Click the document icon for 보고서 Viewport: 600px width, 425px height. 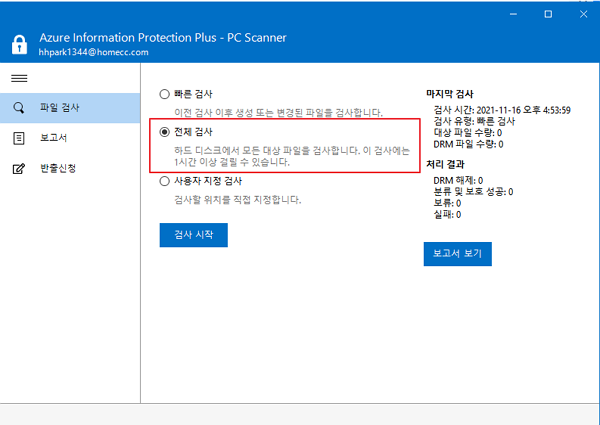pyautogui.click(x=18, y=137)
